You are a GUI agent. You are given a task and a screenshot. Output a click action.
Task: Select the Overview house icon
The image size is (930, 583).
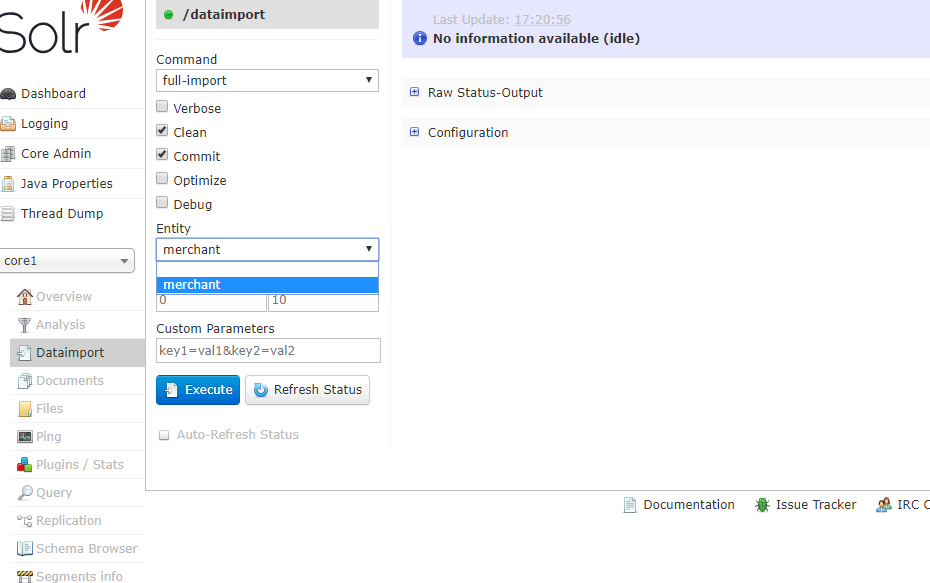24,297
